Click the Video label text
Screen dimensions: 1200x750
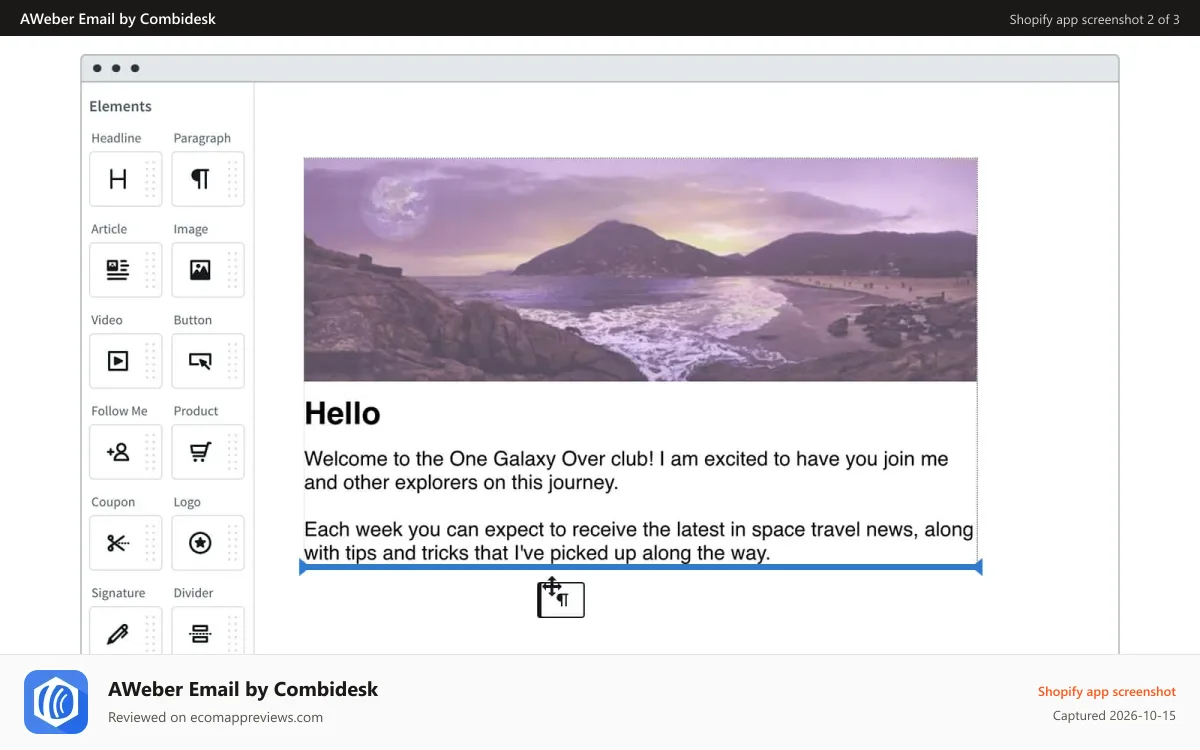(107, 320)
